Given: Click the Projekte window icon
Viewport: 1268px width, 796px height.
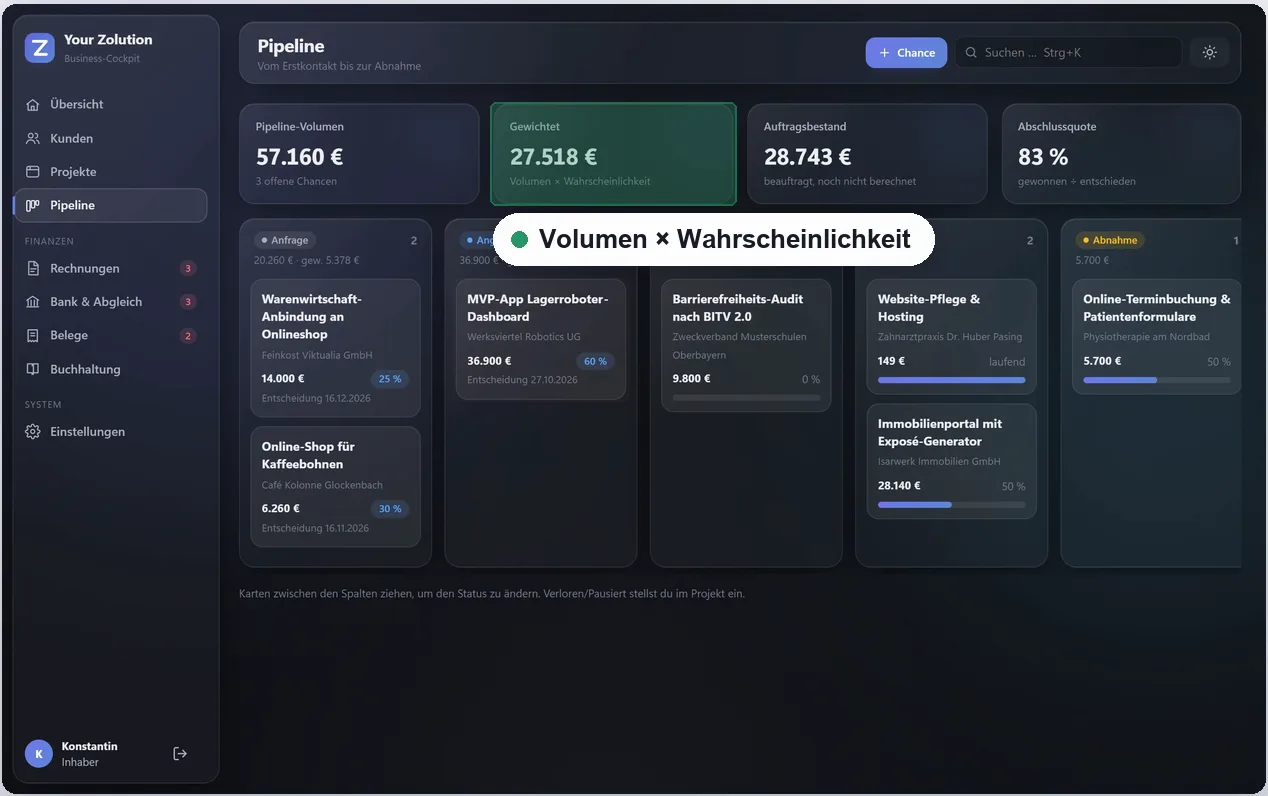Looking at the screenshot, I should pyautogui.click(x=33, y=172).
